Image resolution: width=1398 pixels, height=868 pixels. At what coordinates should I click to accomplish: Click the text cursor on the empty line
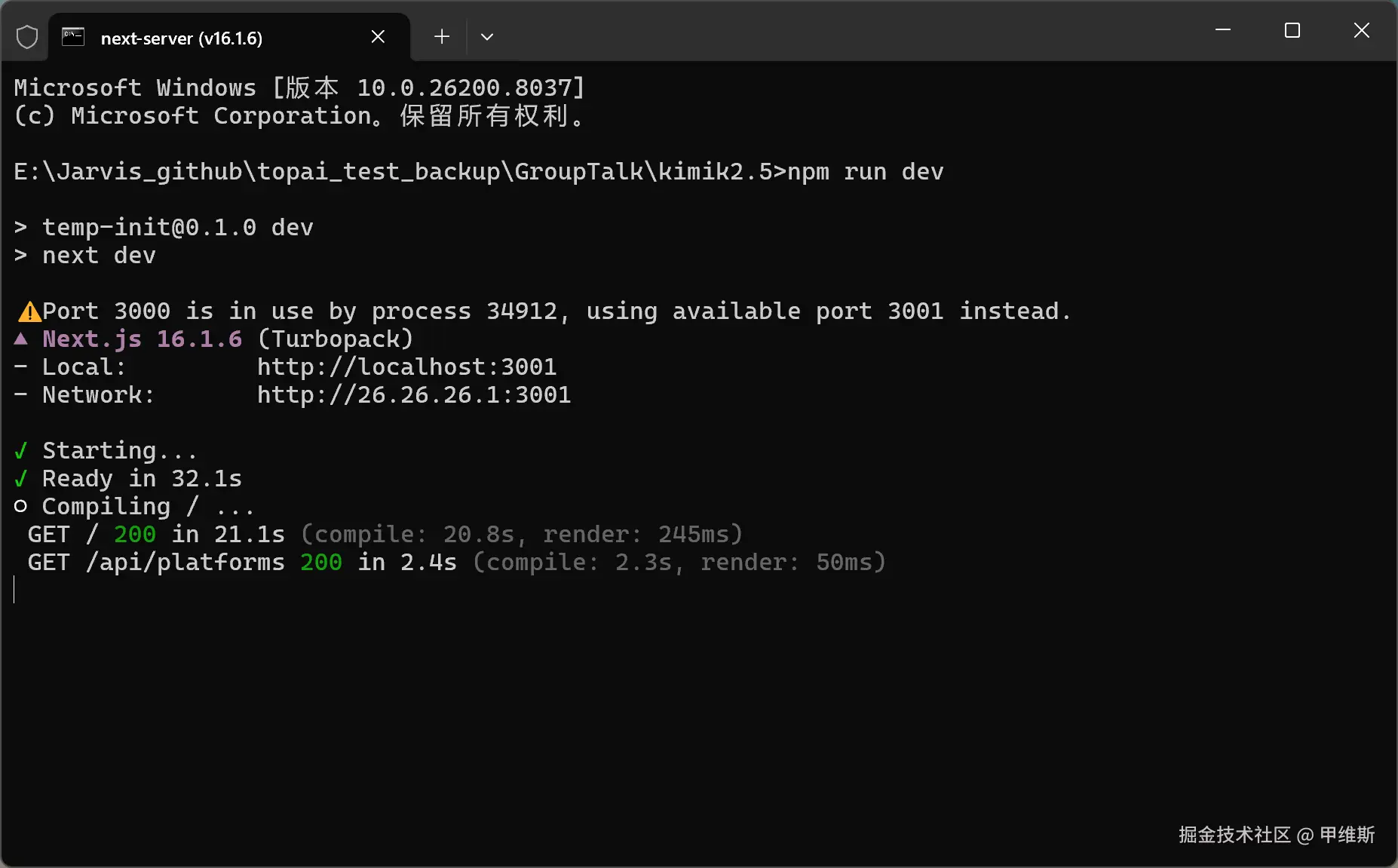[x=14, y=590]
